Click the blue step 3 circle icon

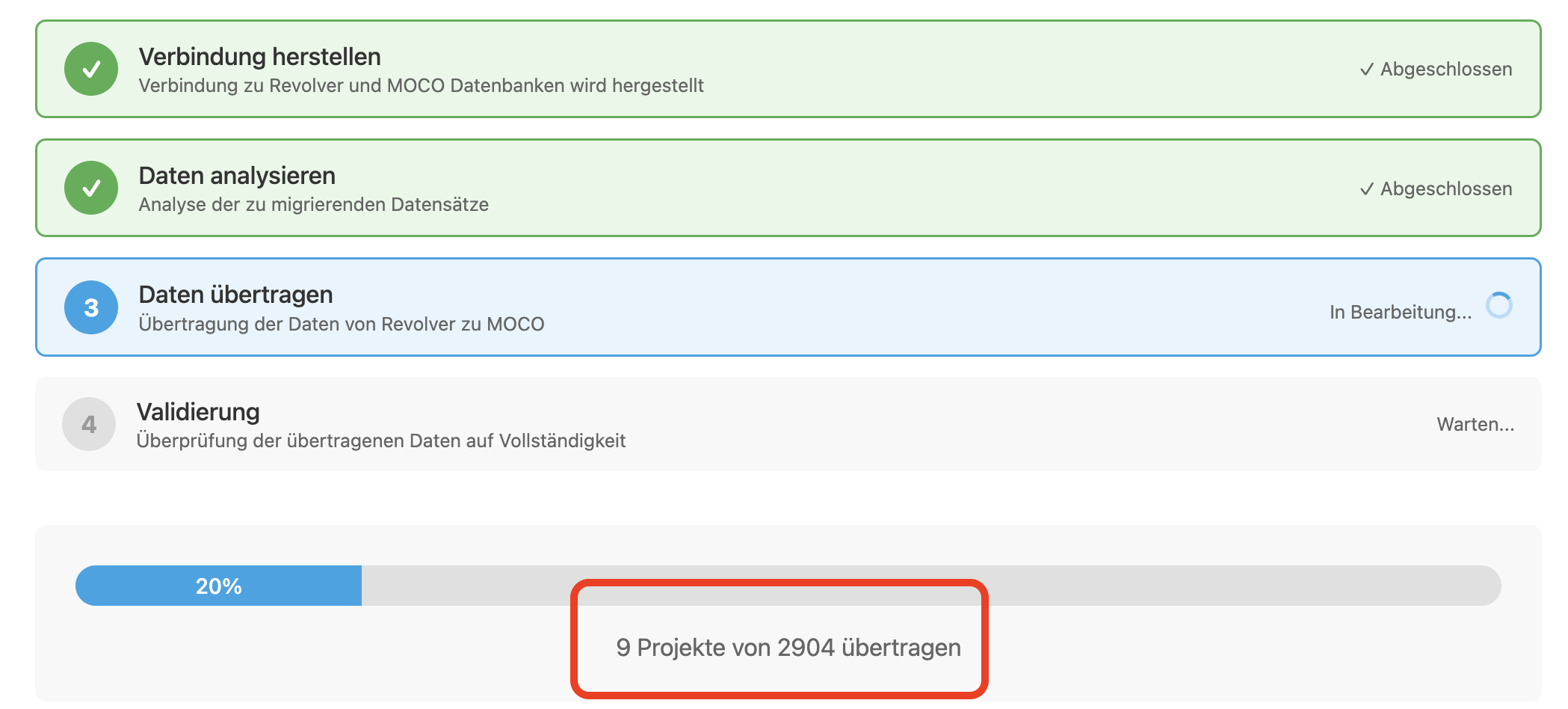(91, 307)
